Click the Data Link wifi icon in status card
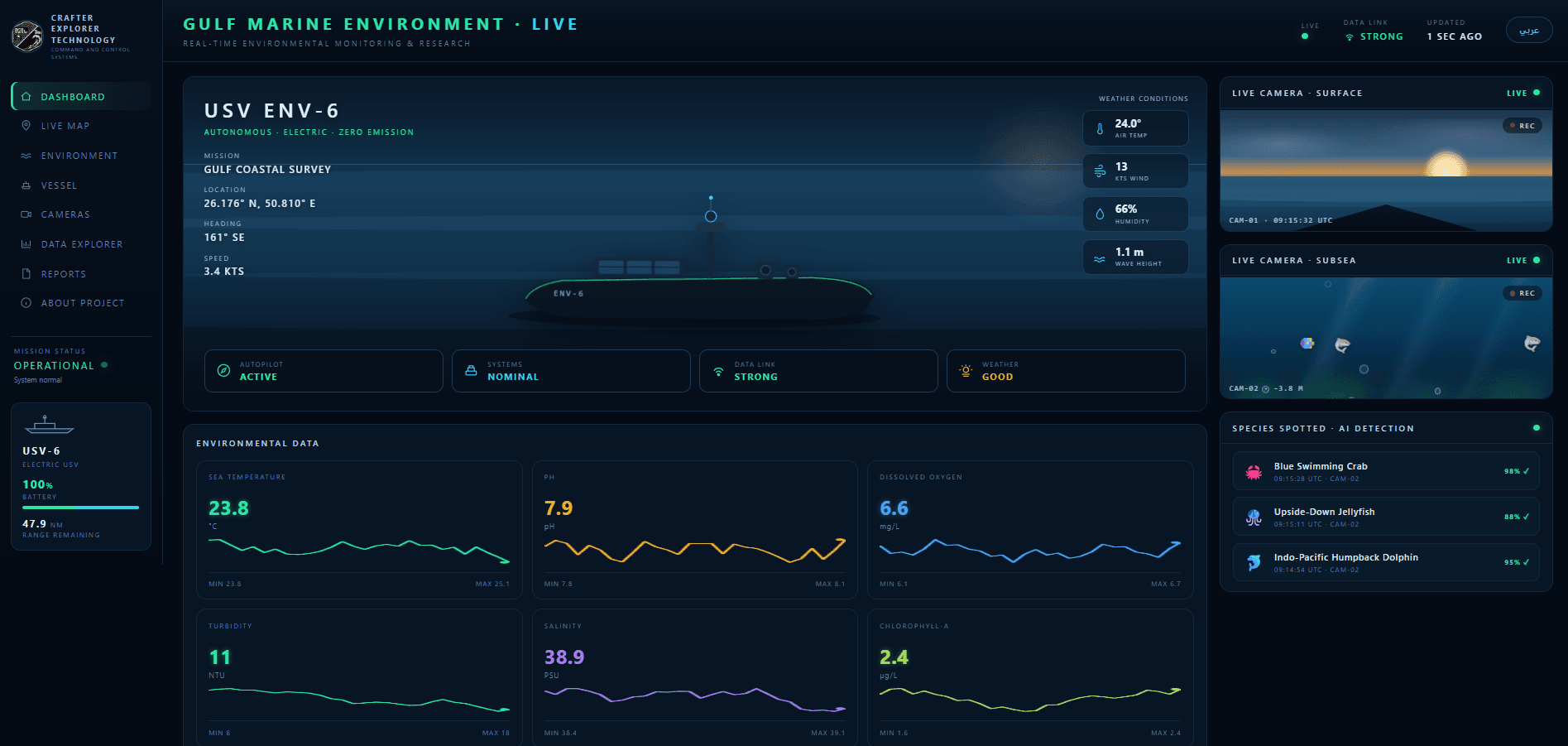The image size is (1568, 746). click(718, 371)
